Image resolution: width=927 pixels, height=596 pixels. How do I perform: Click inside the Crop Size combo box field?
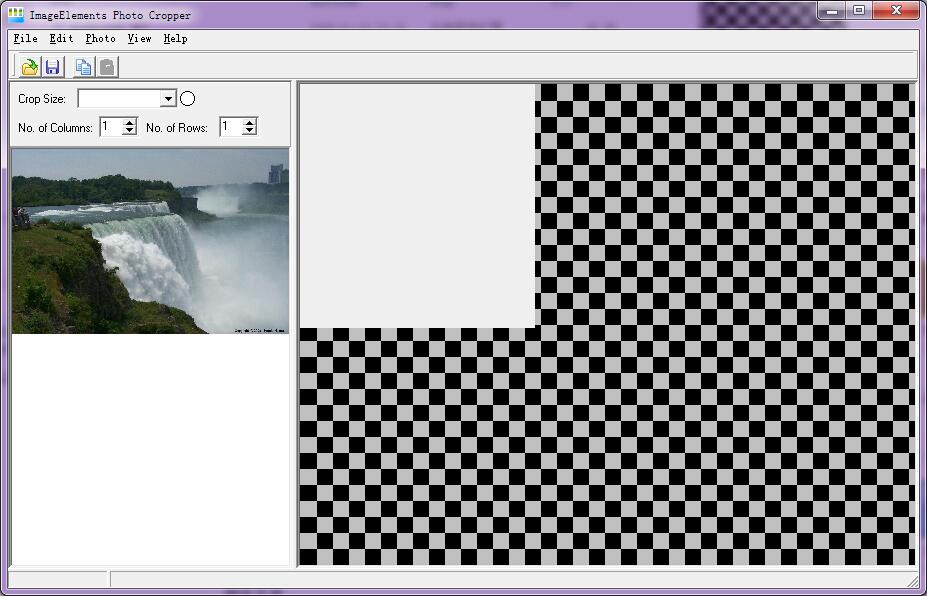coord(120,98)
